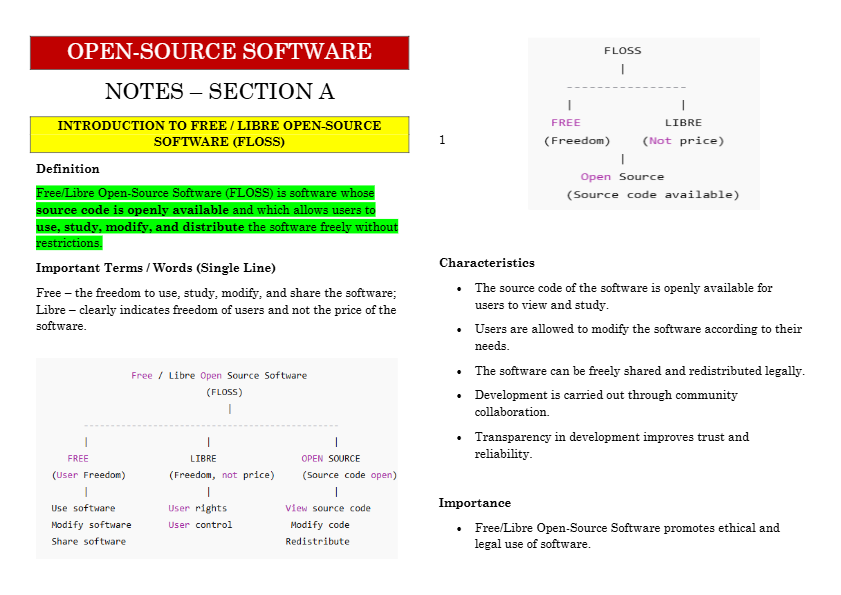The height and width of the screenshot is (595, 841).
Task: Click the red 'OPEN-SOURCE SOFTWARE' title banner
Action: point(219,53)
